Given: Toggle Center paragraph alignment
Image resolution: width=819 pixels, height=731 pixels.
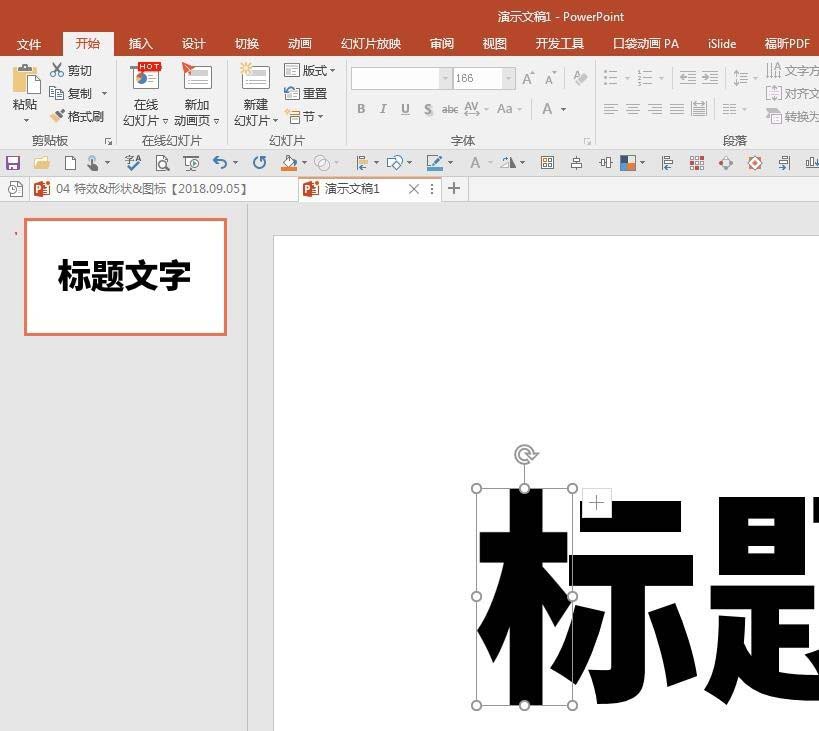Looking at the screenshot, I should (x=633, y=109).
